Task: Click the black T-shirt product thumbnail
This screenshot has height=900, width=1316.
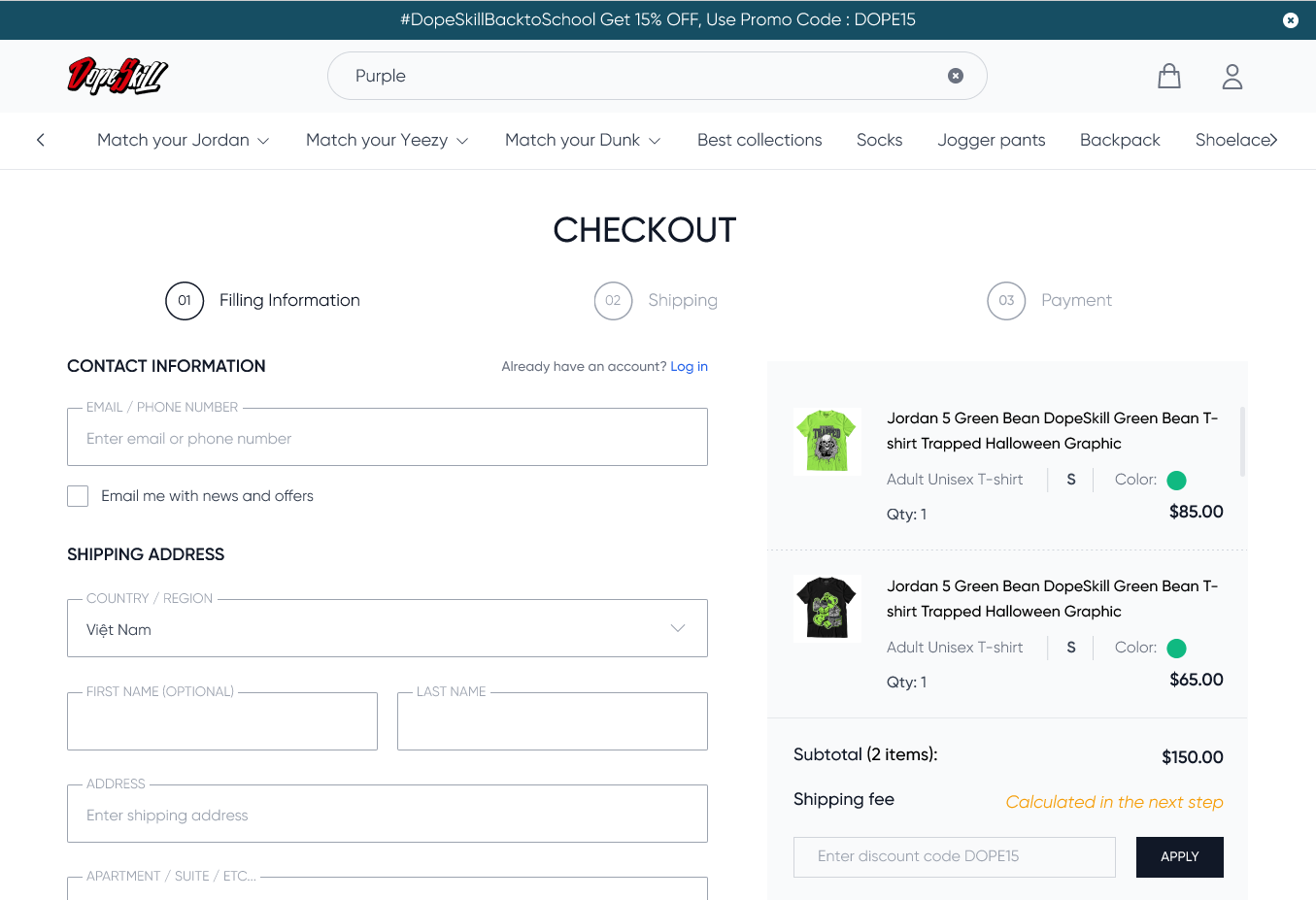Action: point(827,608)
